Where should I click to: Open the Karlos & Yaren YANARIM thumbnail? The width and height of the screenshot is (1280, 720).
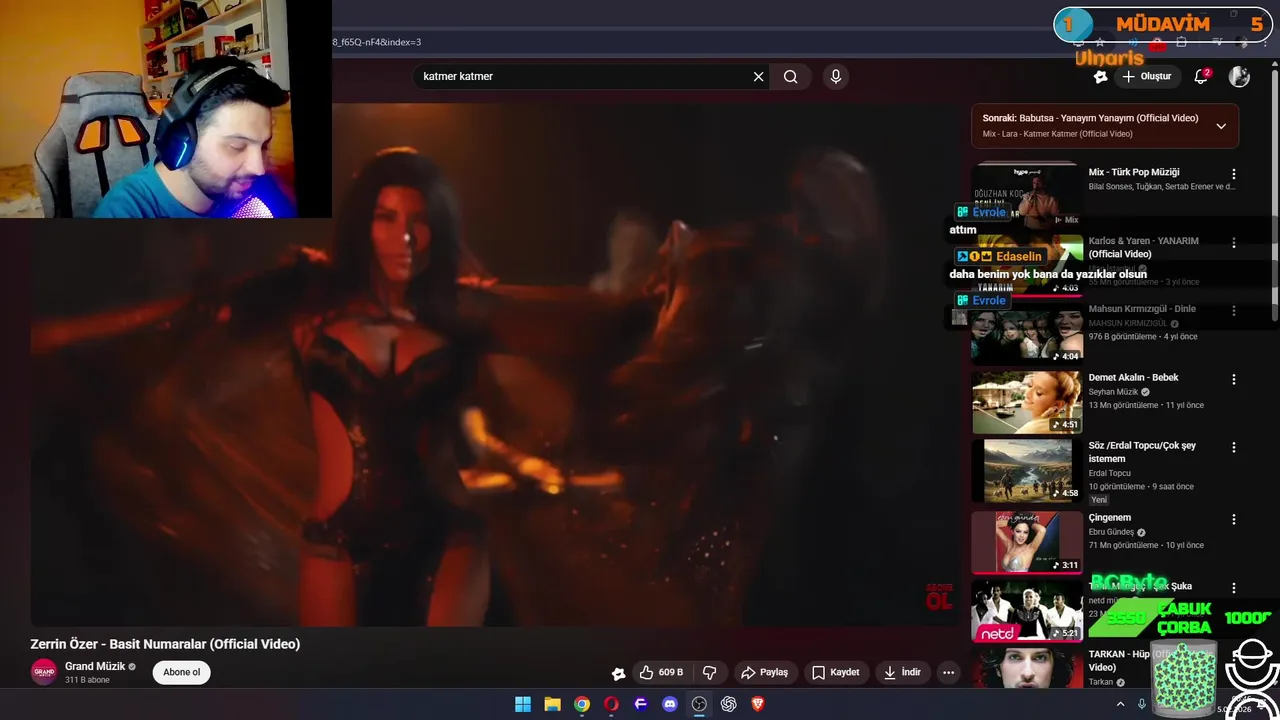(1027, 265)
